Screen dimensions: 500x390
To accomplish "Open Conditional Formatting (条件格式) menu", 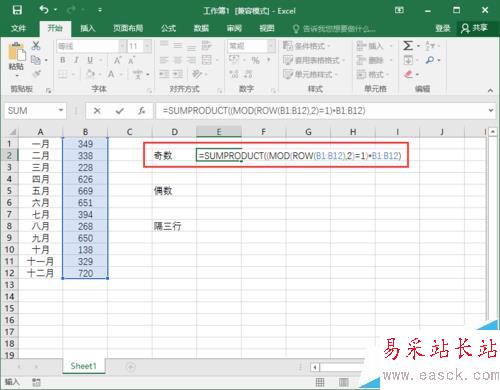I will tap(306, 46).
